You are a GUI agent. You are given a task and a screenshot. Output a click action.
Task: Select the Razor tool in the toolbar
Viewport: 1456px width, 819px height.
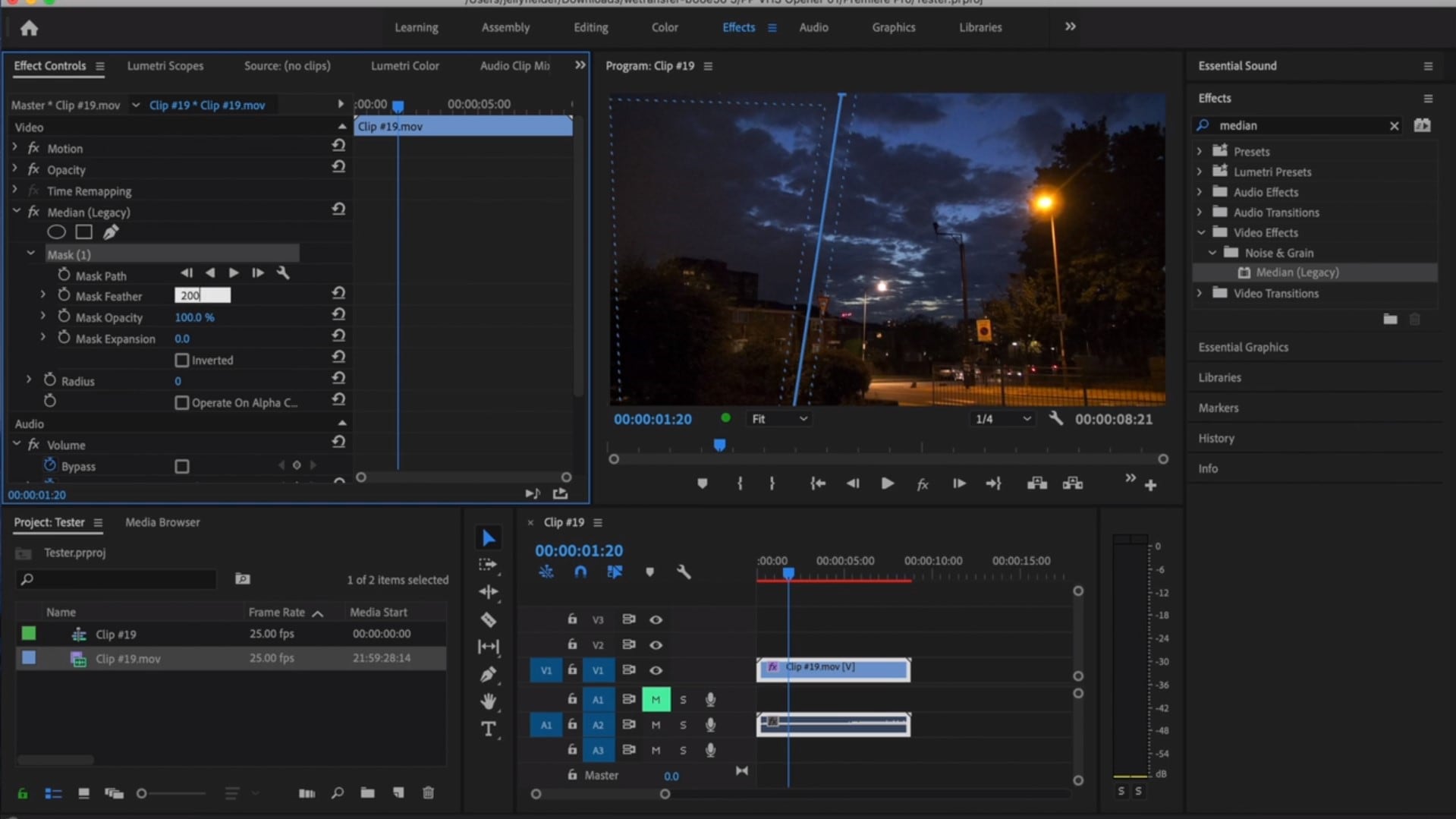pyautogui.click(x=488, y=620)
